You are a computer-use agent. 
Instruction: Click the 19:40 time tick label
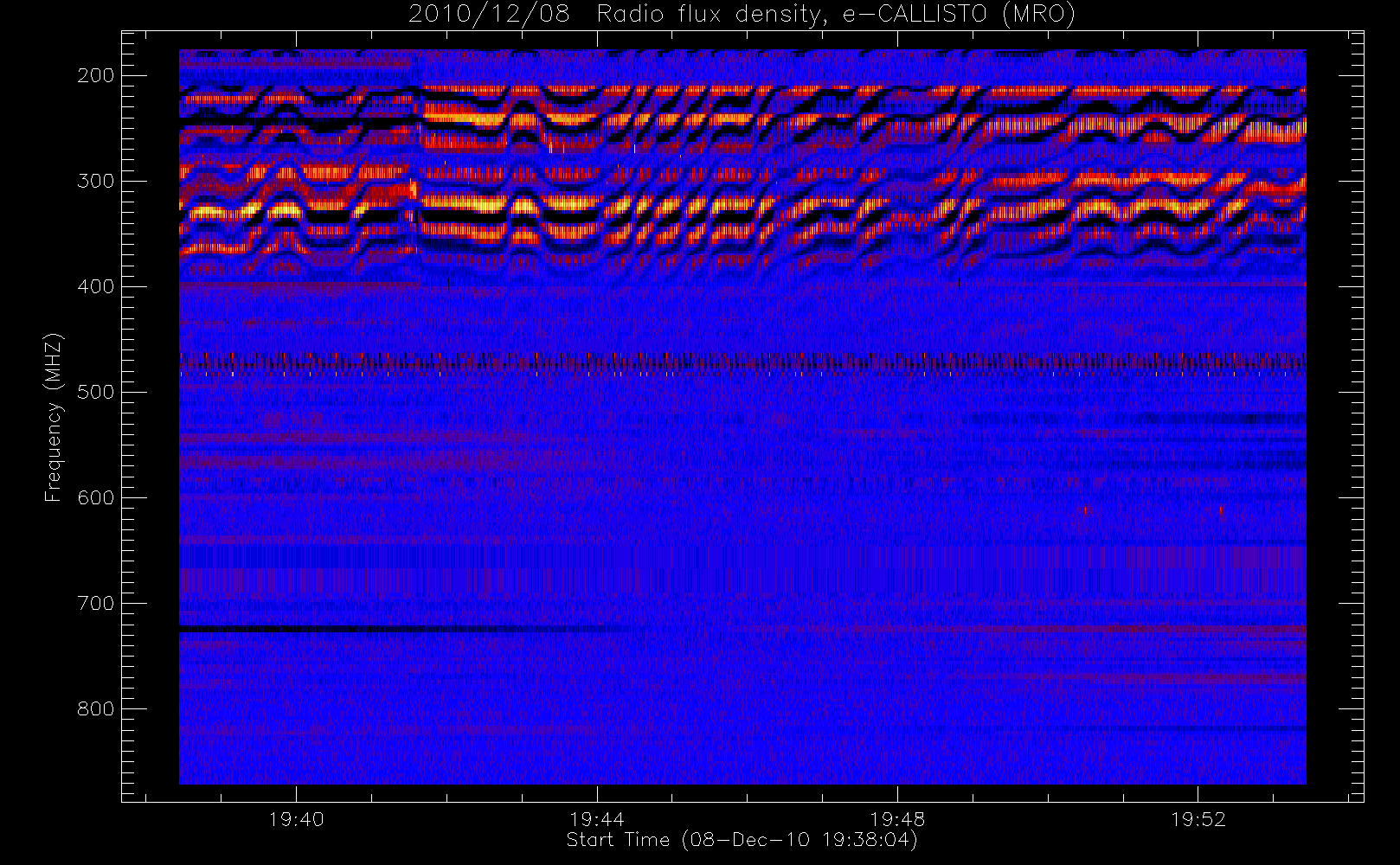tap(296, 819)
